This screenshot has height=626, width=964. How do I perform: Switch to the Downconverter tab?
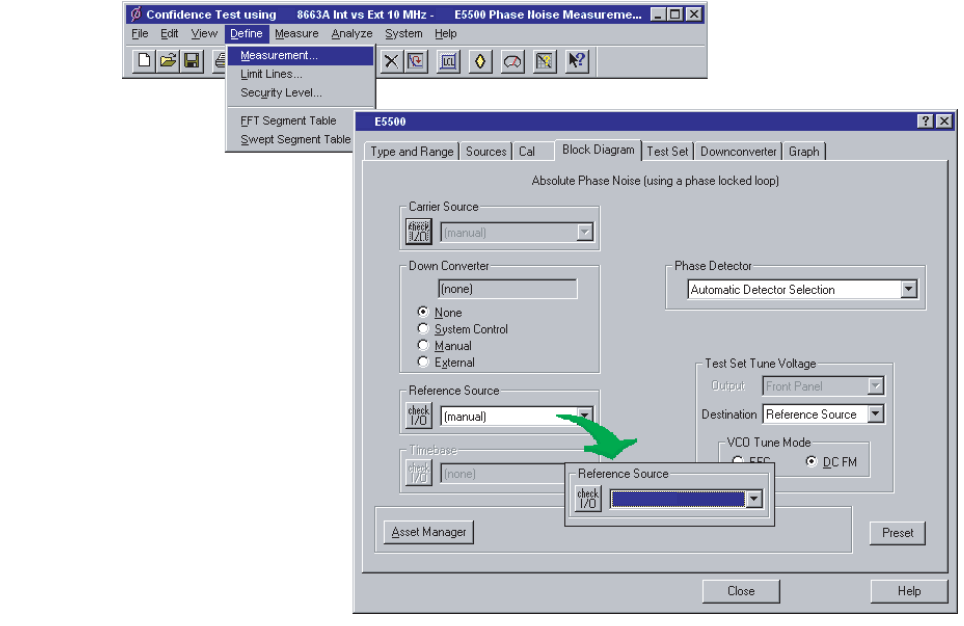coord(738,151)
